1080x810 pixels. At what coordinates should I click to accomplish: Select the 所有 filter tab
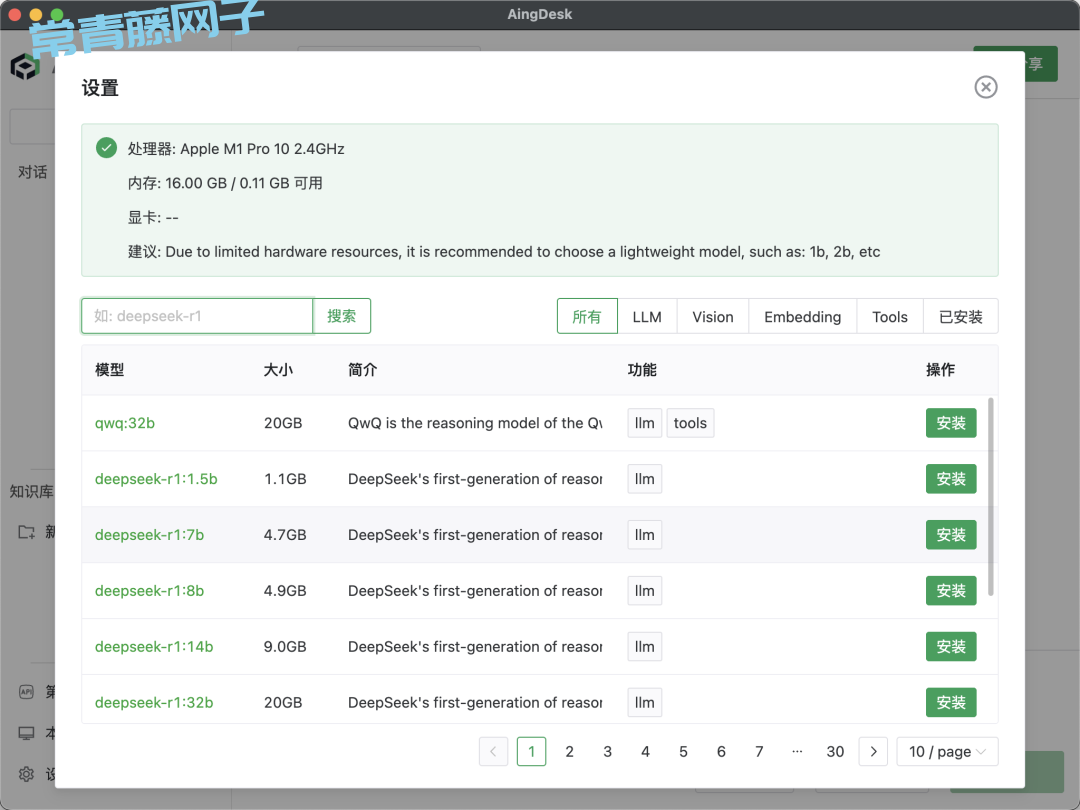587,317
